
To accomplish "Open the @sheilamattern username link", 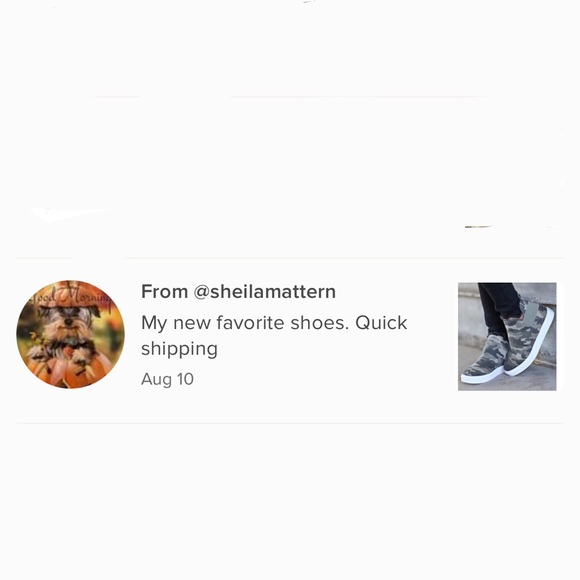I will click(264, 292).
